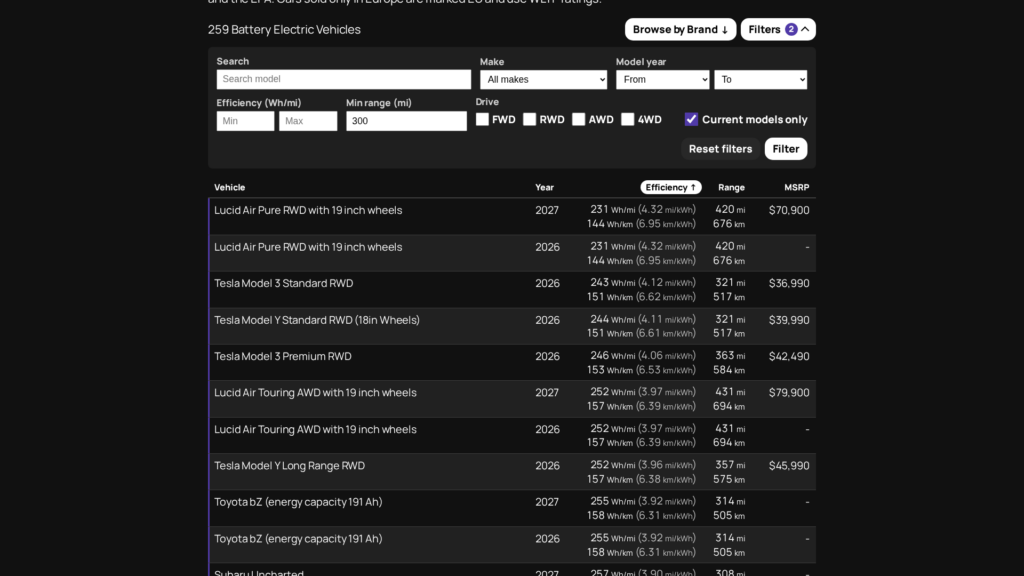
Task: Click the Reset filters button
Action: click(x=720, y=149)
